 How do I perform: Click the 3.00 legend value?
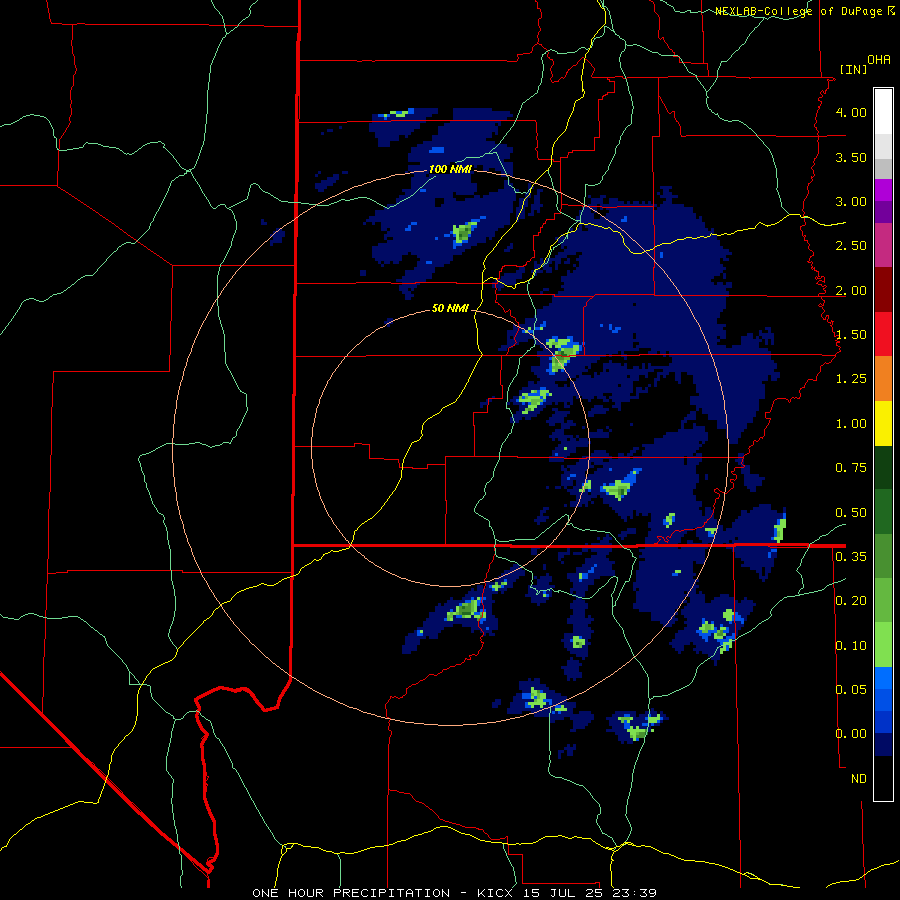(851, 201)
